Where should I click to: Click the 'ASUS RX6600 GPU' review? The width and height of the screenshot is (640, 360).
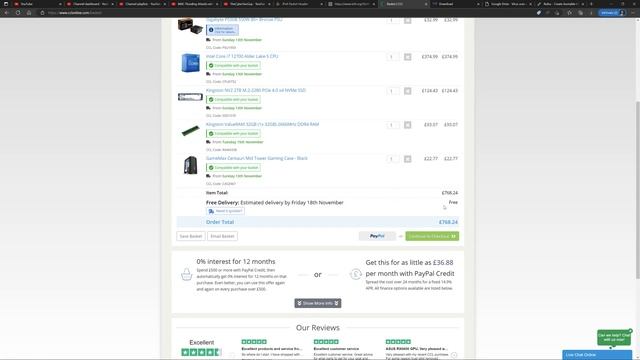(416, 349)
